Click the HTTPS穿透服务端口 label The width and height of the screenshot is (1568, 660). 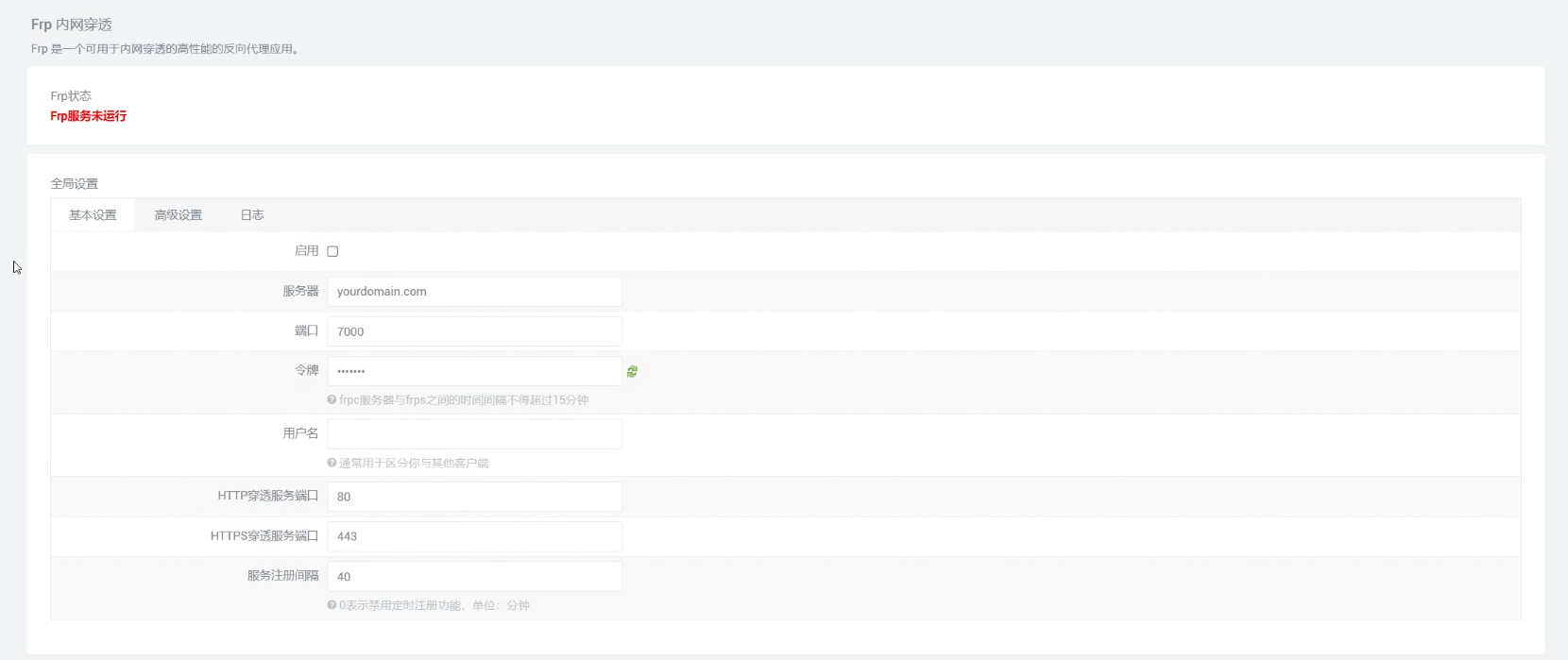click(264, 536)
